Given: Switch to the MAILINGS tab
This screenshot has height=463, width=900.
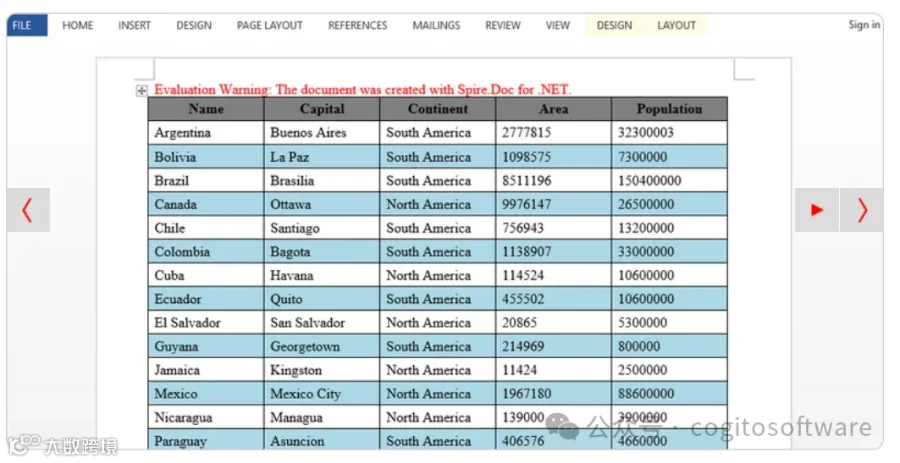Looking at the screenshot, I should click(436, 25).
